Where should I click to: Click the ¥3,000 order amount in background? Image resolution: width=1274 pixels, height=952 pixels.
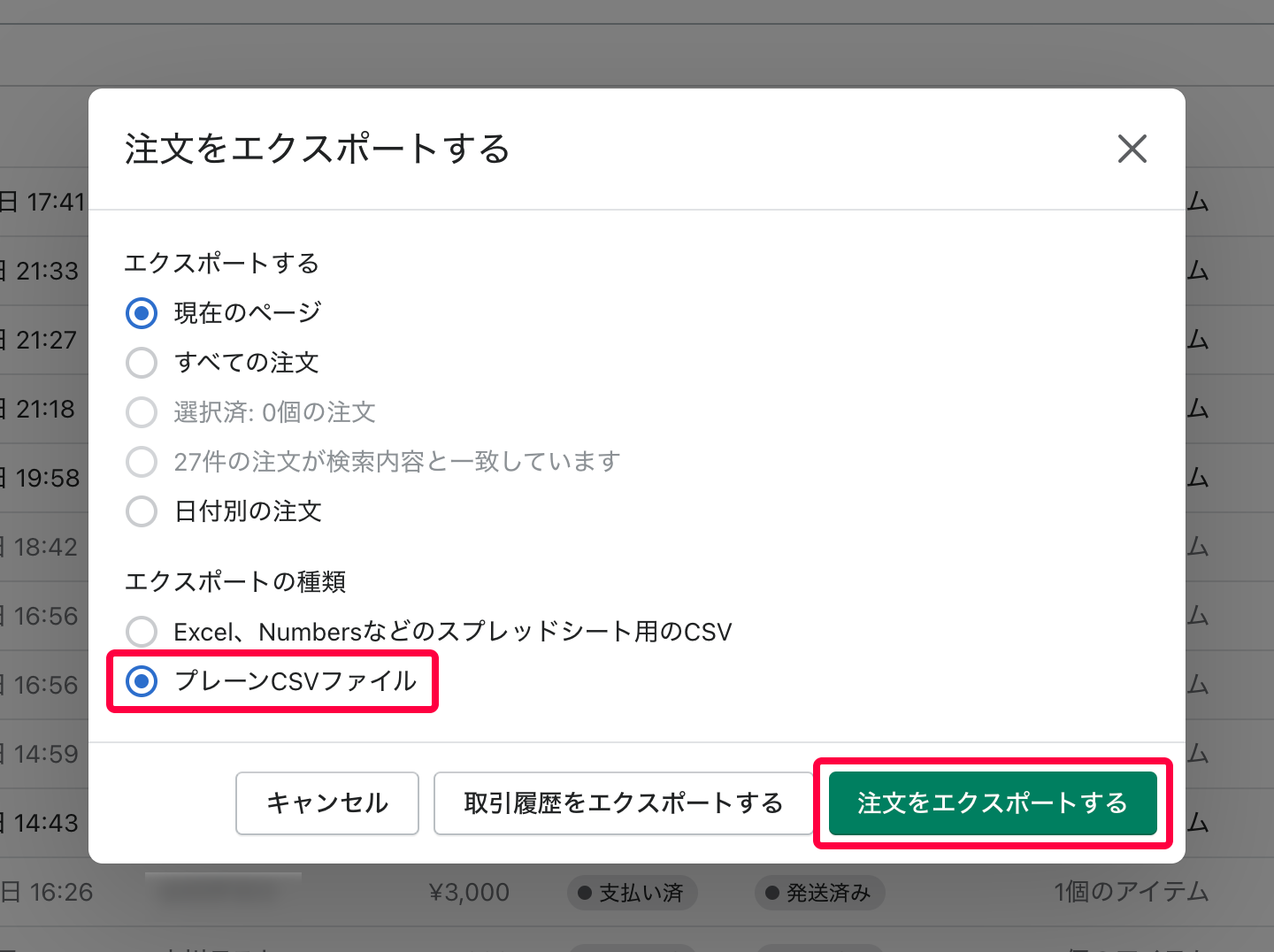[469, 893]
